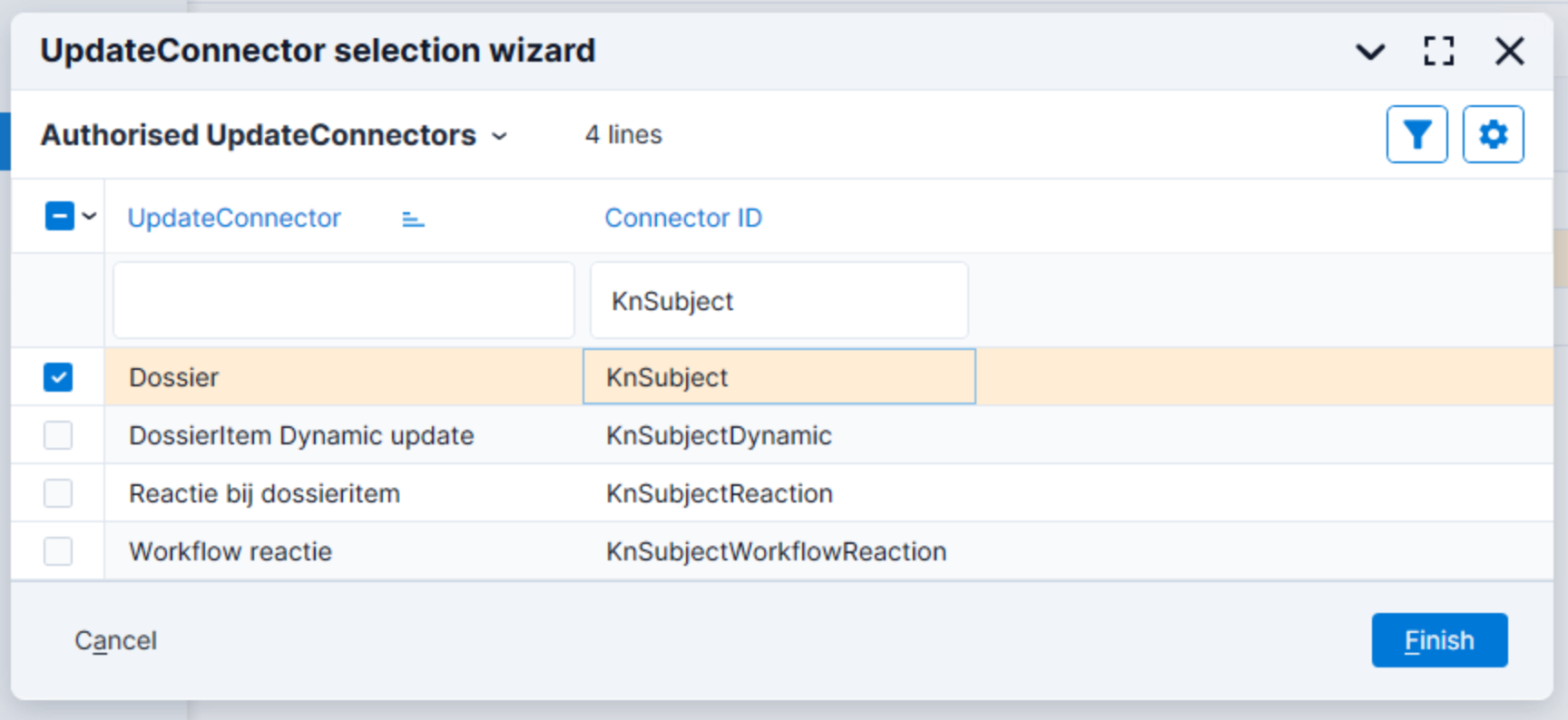Open the filter funnel icon

pyautogui.click(x=1416, y=135)
